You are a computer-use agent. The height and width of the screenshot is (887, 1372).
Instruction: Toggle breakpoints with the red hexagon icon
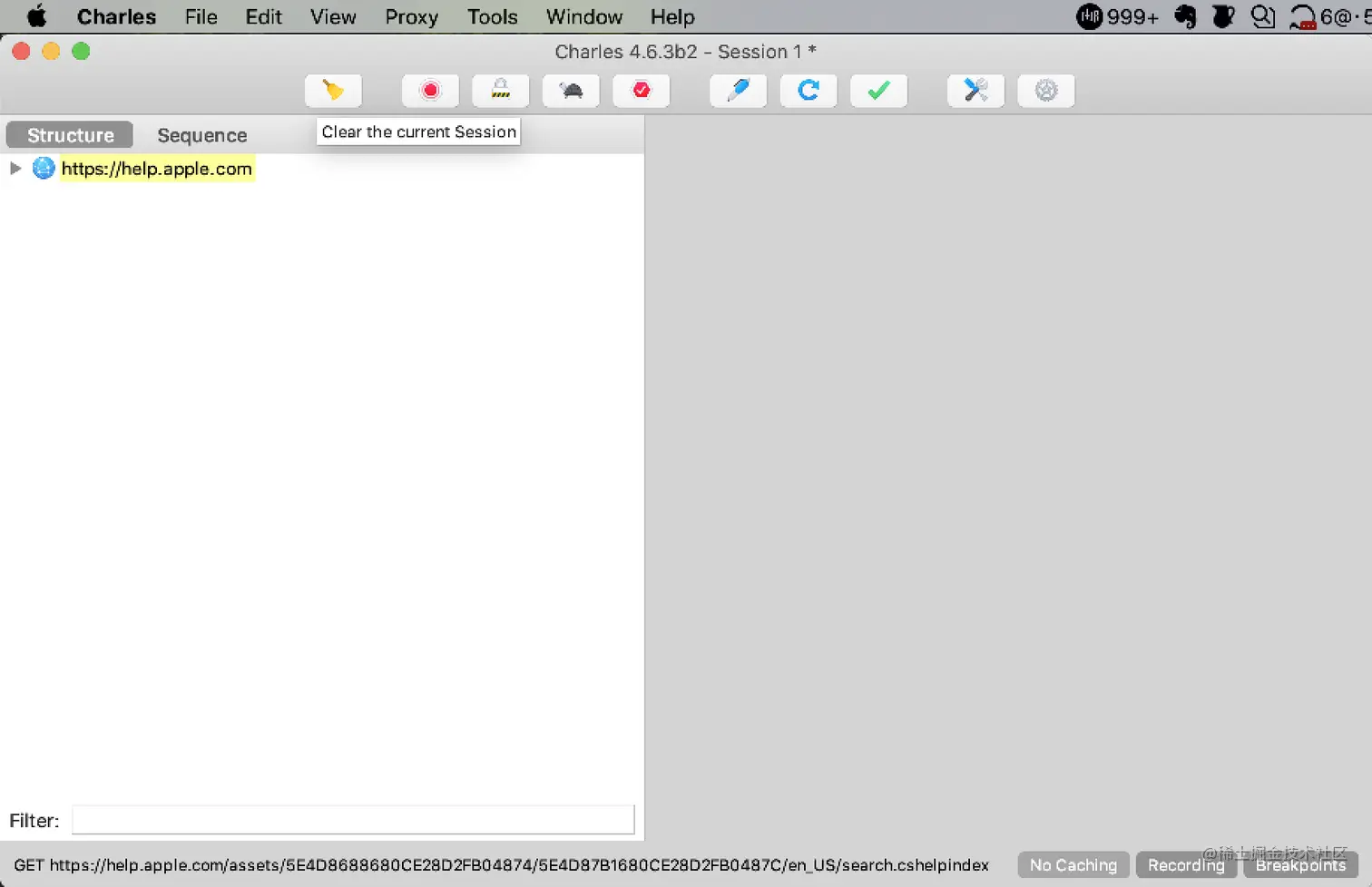pos(642,91)
